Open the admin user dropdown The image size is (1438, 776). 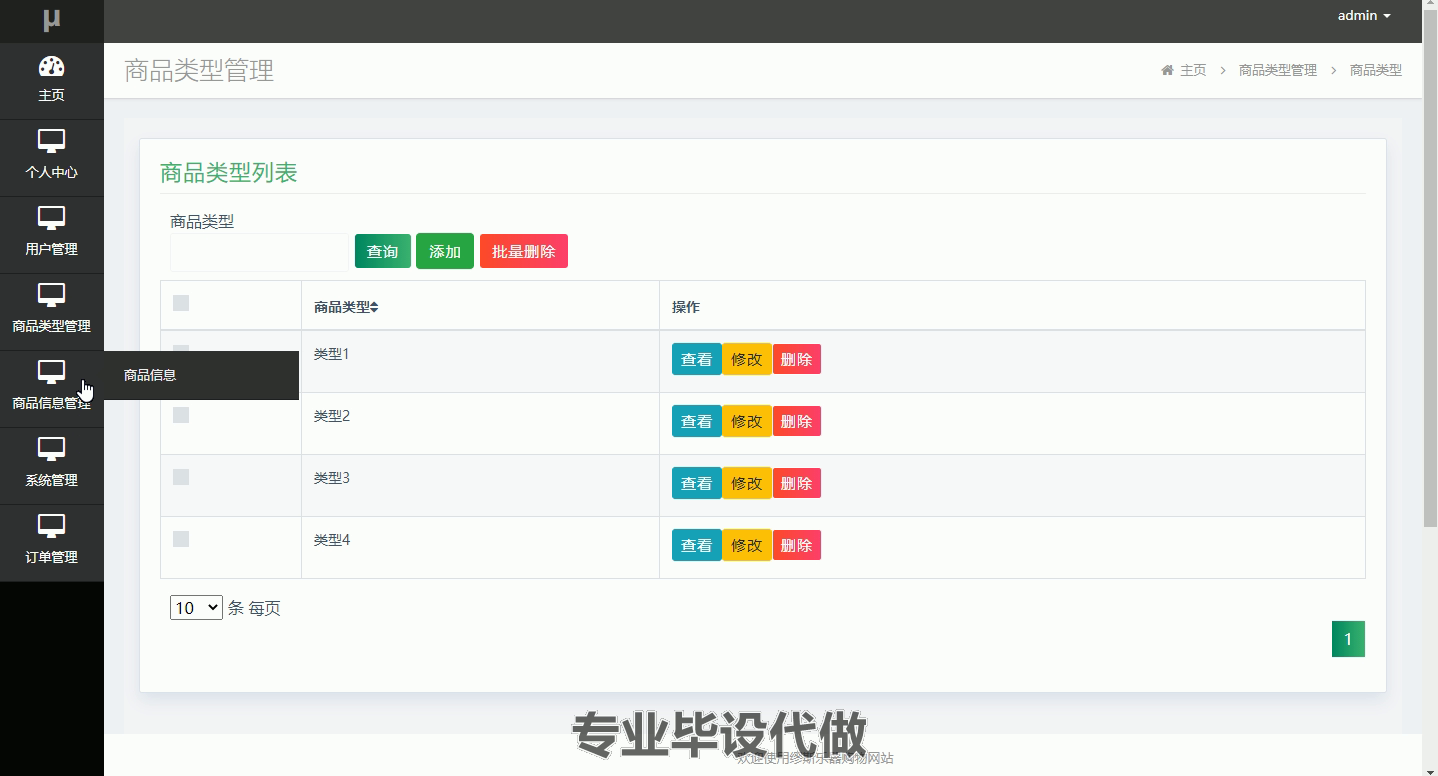click(1364, 16)
